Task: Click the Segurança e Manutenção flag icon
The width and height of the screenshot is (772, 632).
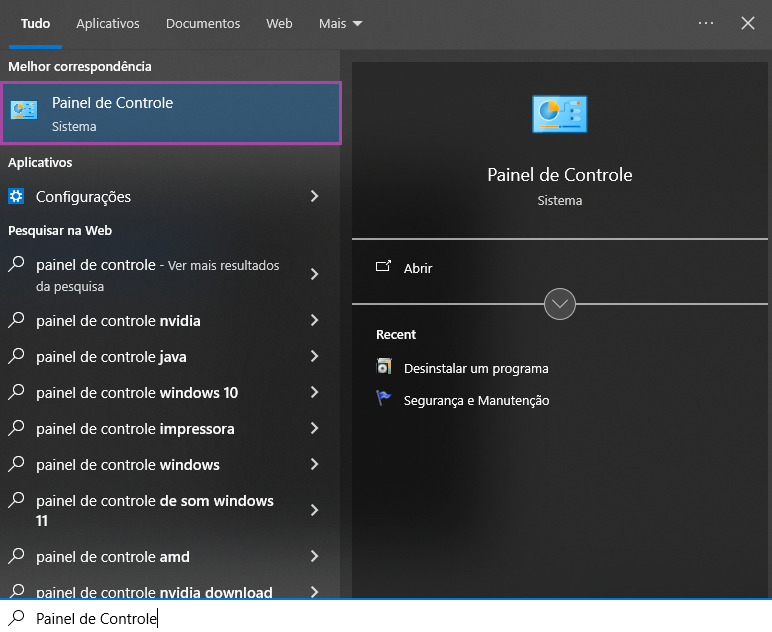Action: (x=384, y=398)
